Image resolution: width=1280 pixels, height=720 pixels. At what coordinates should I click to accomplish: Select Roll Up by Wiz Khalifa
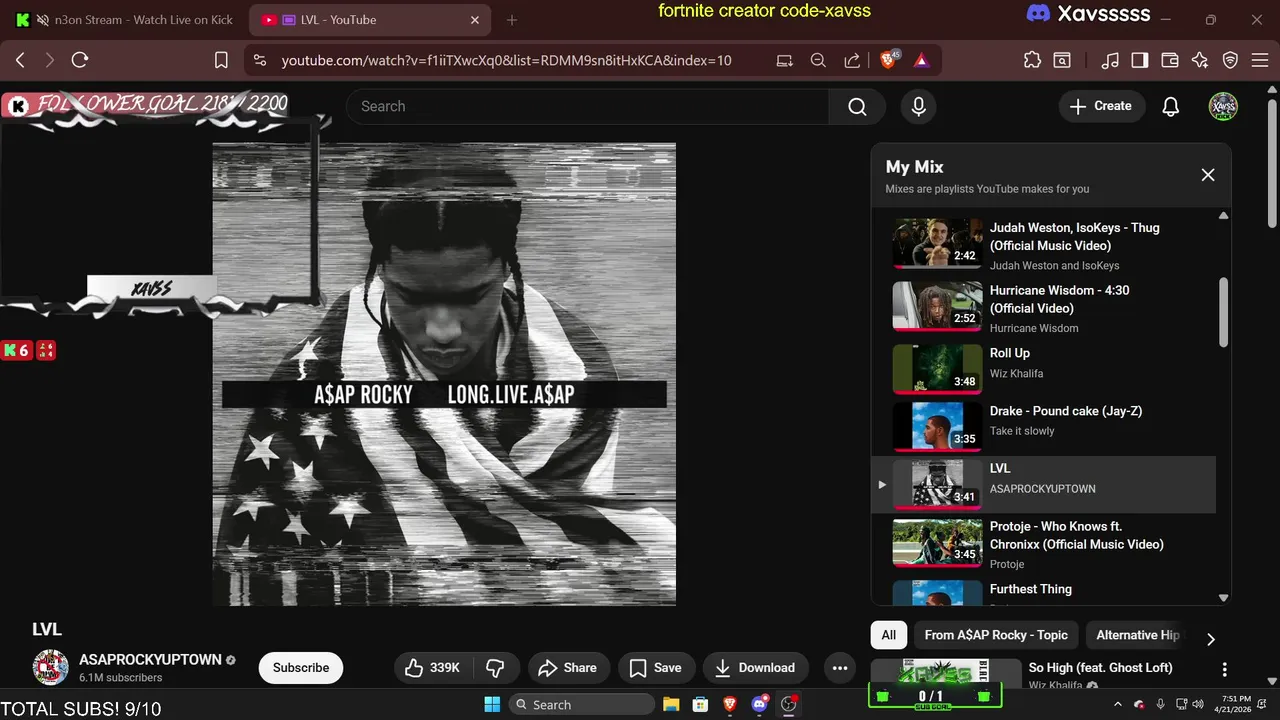(x=1043, y=369)
